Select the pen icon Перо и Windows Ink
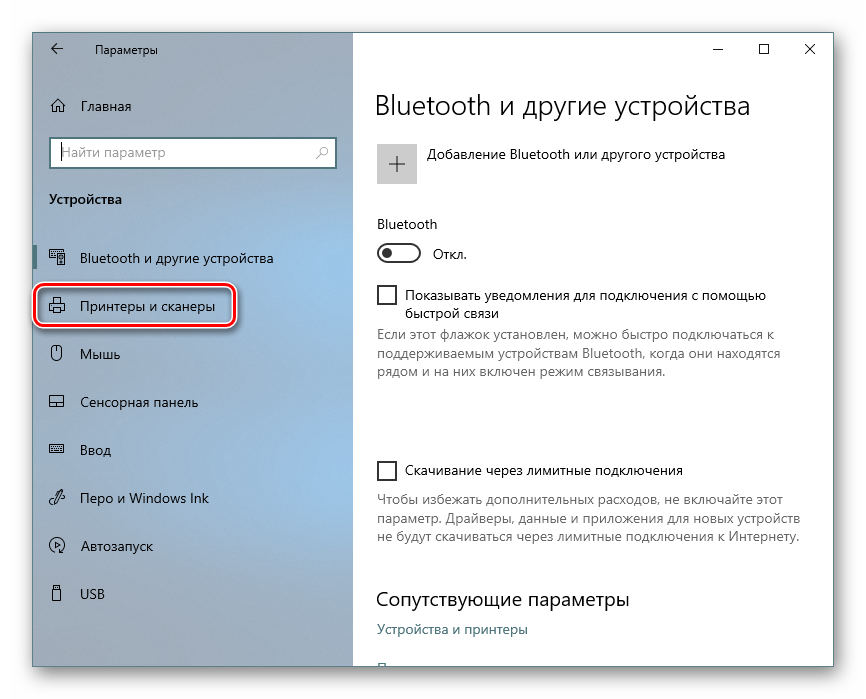Image resolution: width=866 pixels, height=699 pixels. (57, 497)
